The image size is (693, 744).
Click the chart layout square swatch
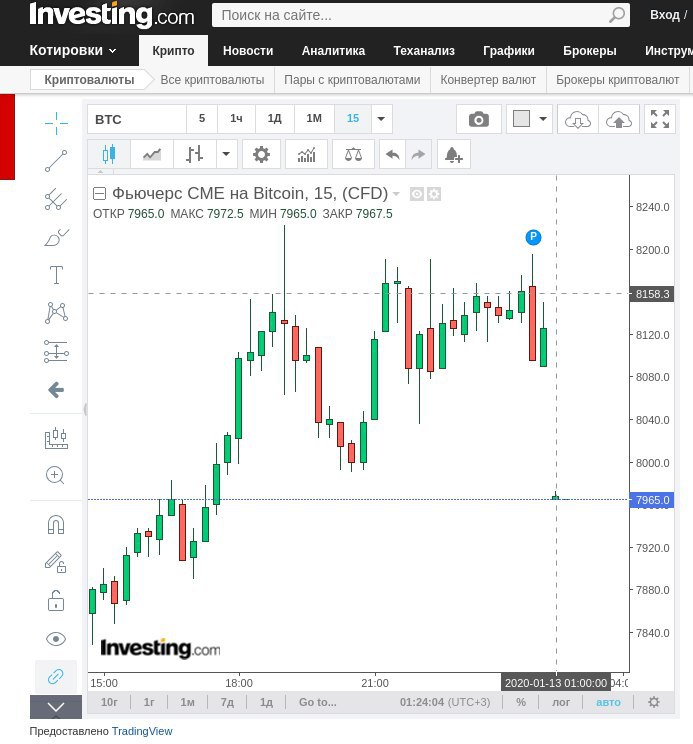tap(521, 119)
